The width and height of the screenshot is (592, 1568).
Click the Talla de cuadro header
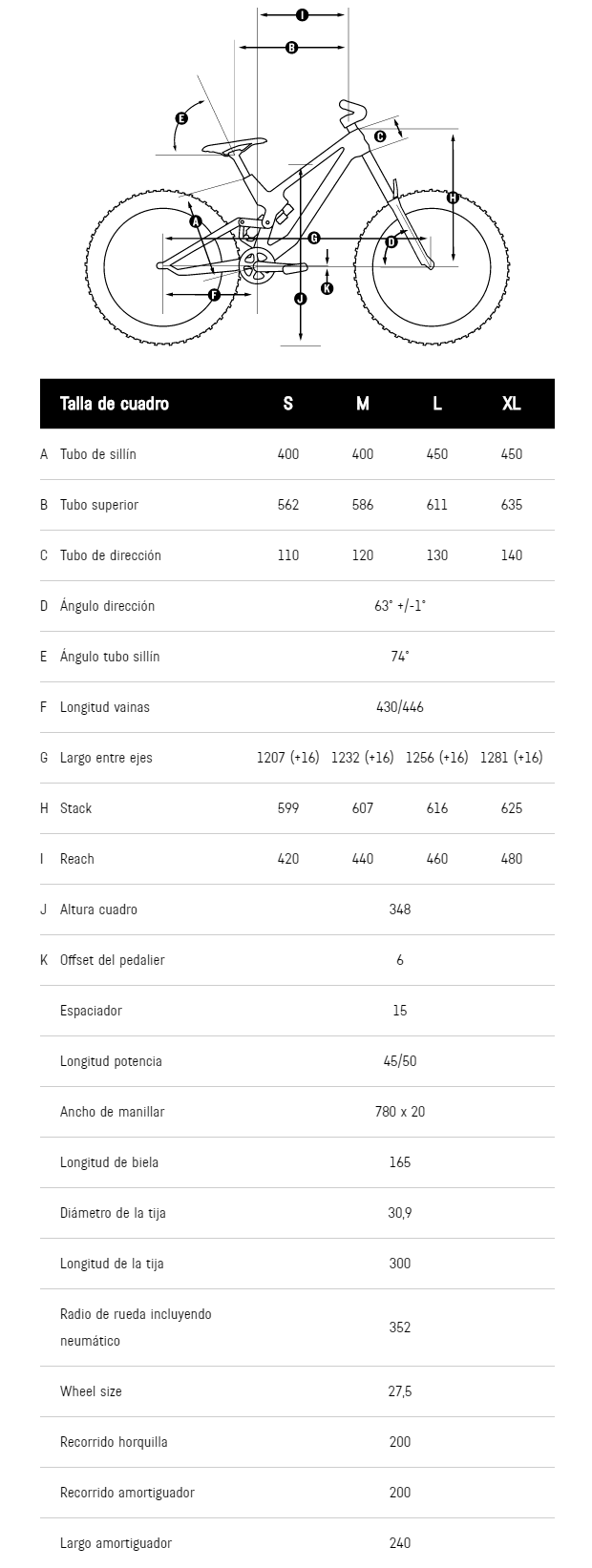point(115,404)
